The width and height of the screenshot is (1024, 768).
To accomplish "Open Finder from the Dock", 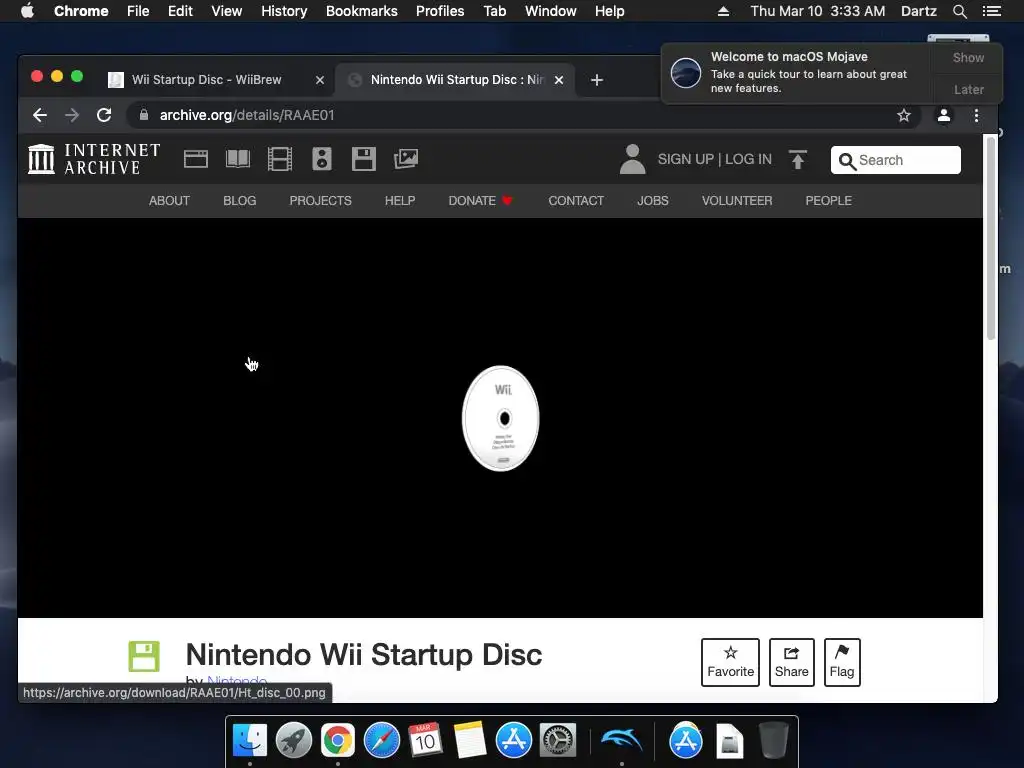I will (250, 740).
